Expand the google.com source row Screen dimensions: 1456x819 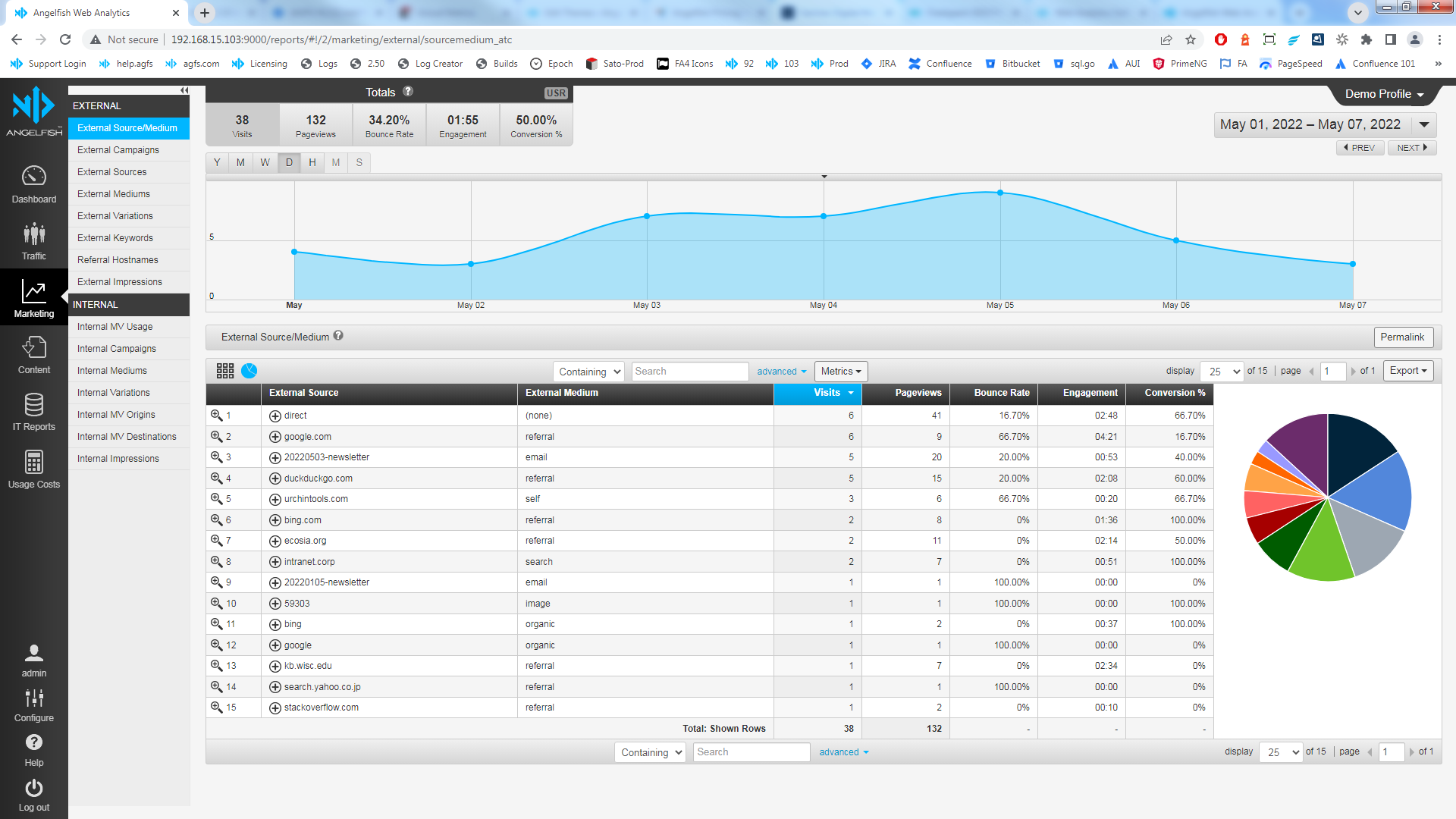point(275,437)
